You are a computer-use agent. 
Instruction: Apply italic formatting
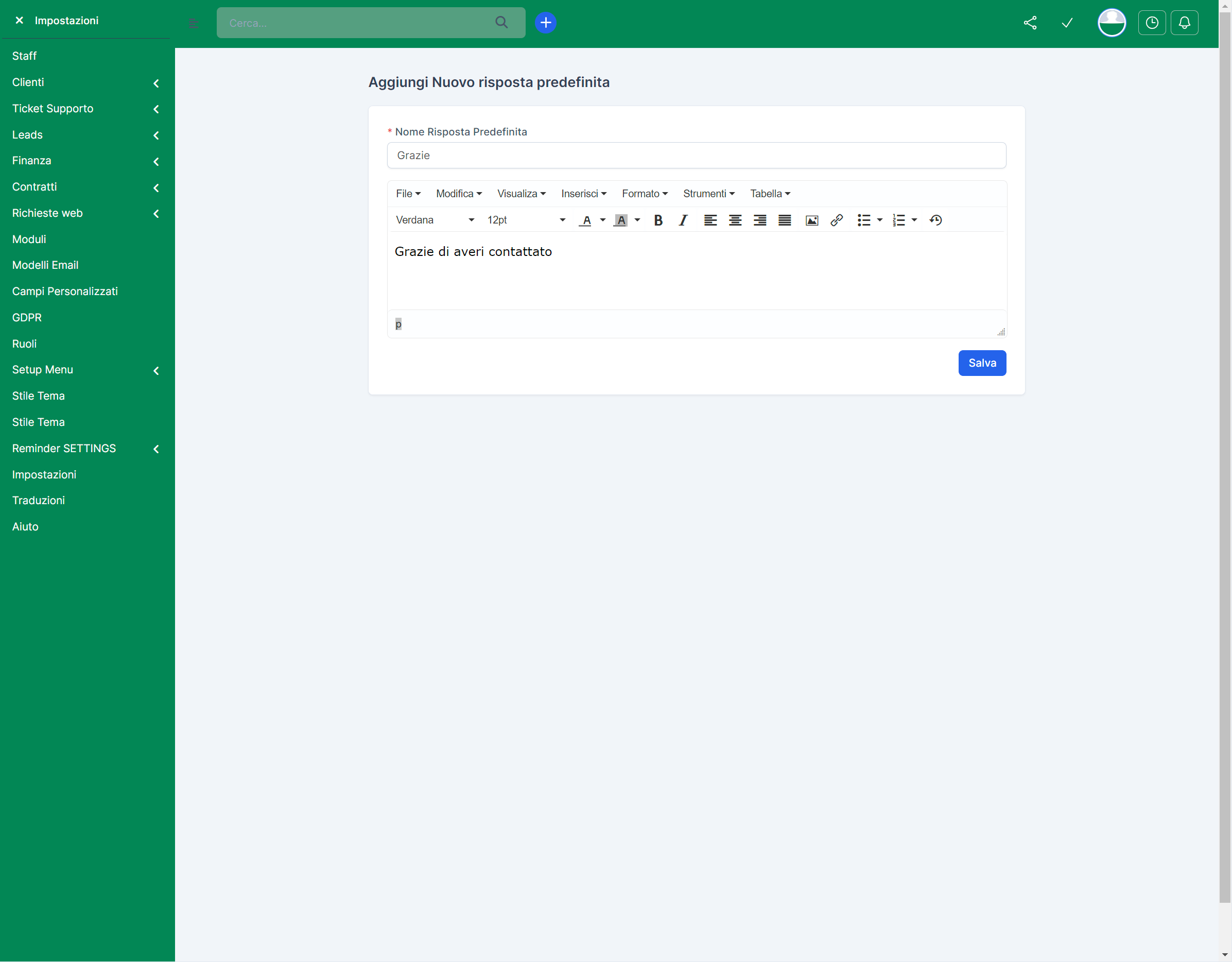click(683, 220)
